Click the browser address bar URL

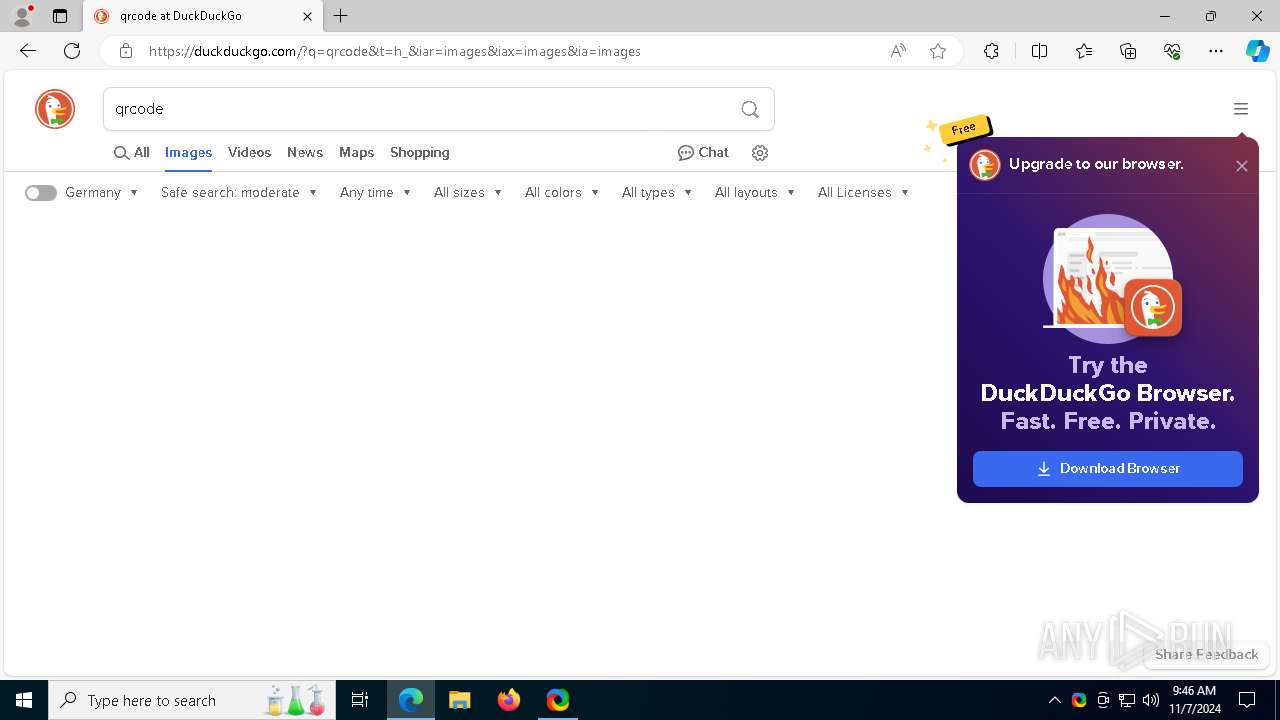395,51
